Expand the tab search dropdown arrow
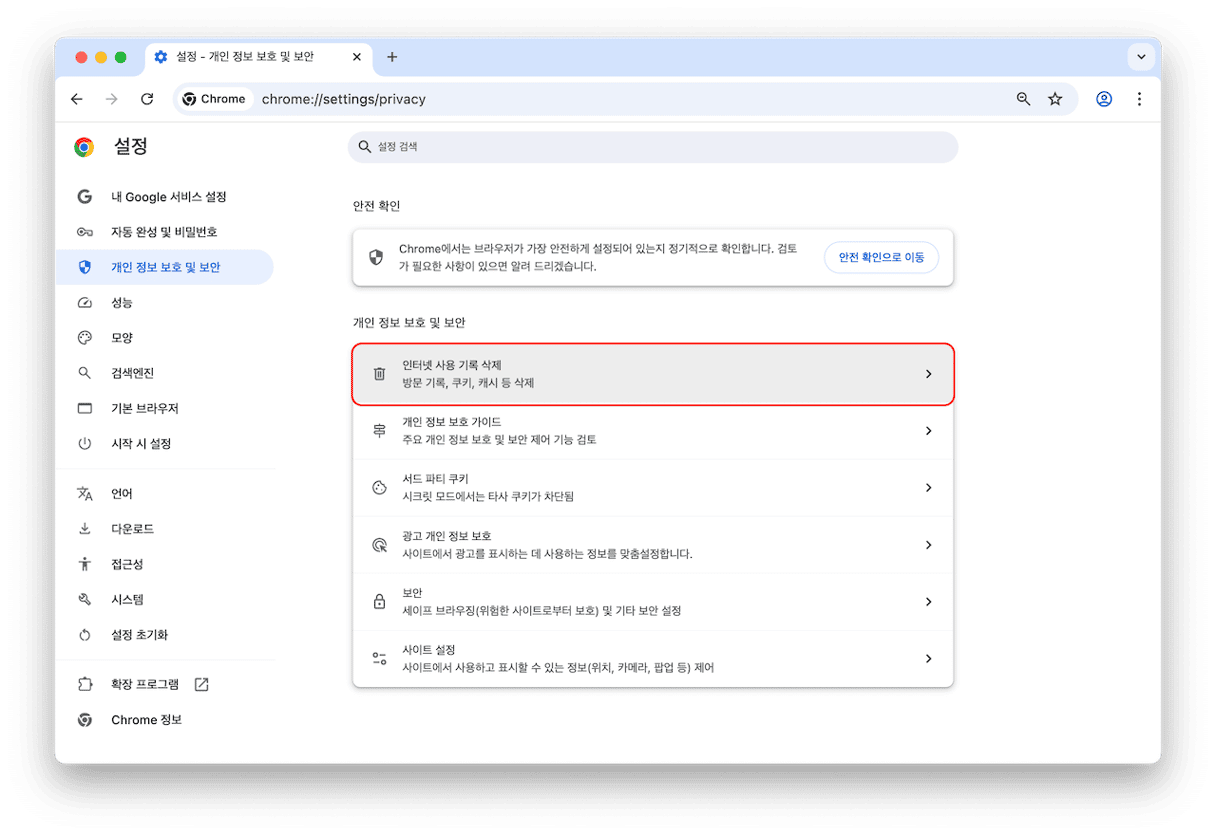Image resolution: width=1216 pixels, height=836 pixels. point(1141,57)
